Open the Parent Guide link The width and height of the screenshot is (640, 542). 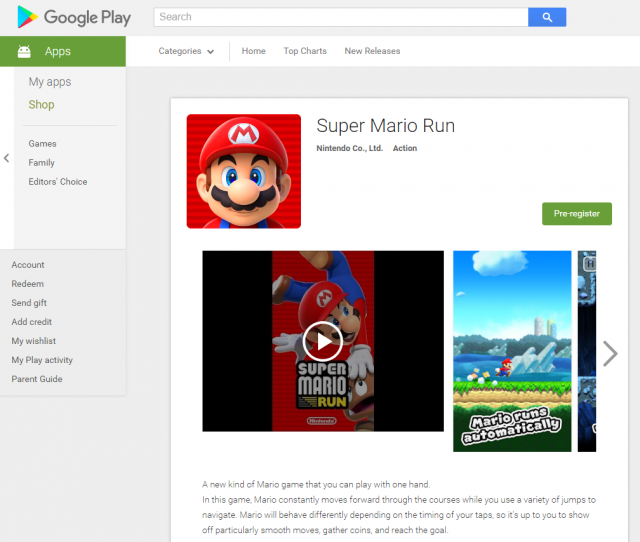37,379
